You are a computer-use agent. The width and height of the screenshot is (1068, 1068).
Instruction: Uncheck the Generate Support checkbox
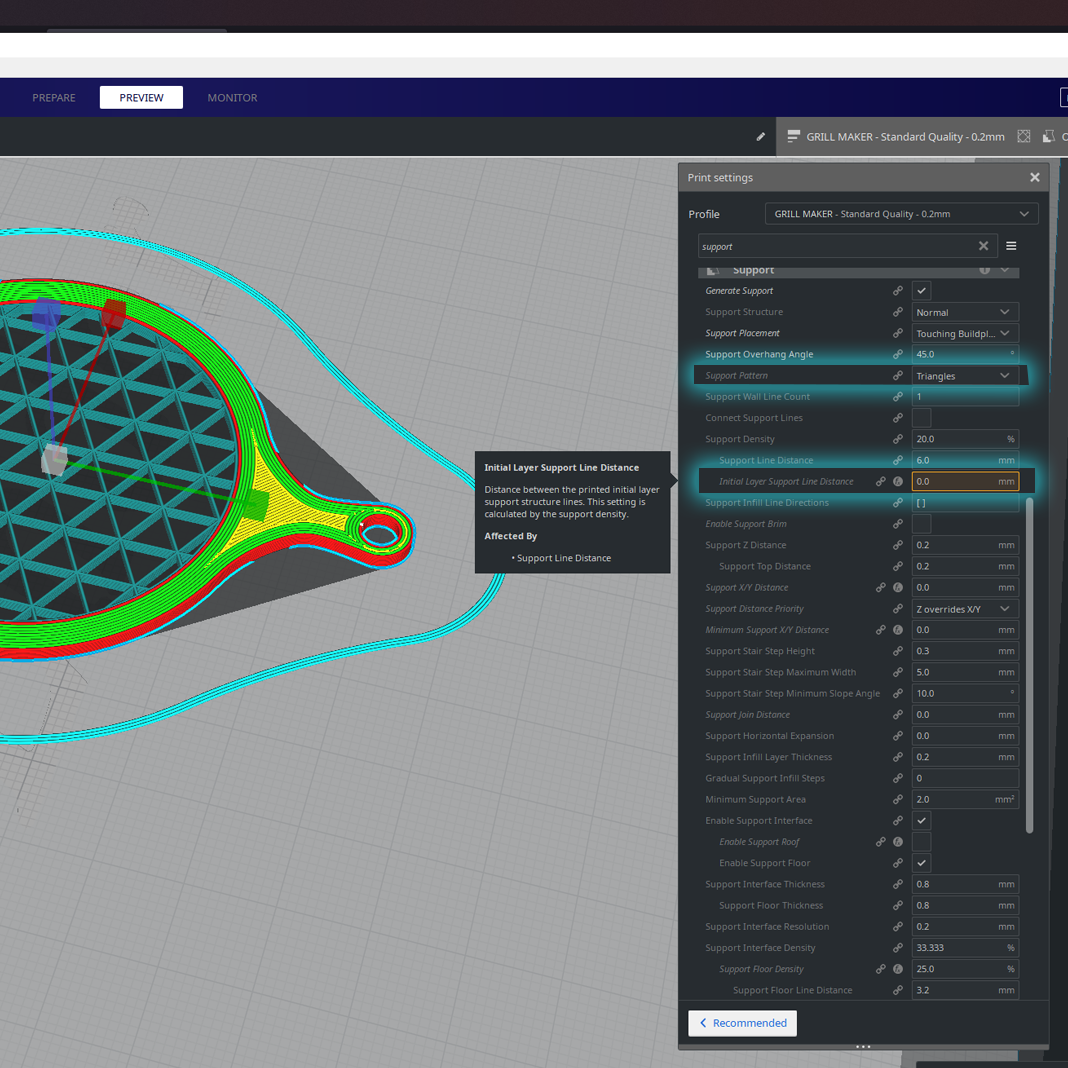pyautogui.click(x=921, y=291)
